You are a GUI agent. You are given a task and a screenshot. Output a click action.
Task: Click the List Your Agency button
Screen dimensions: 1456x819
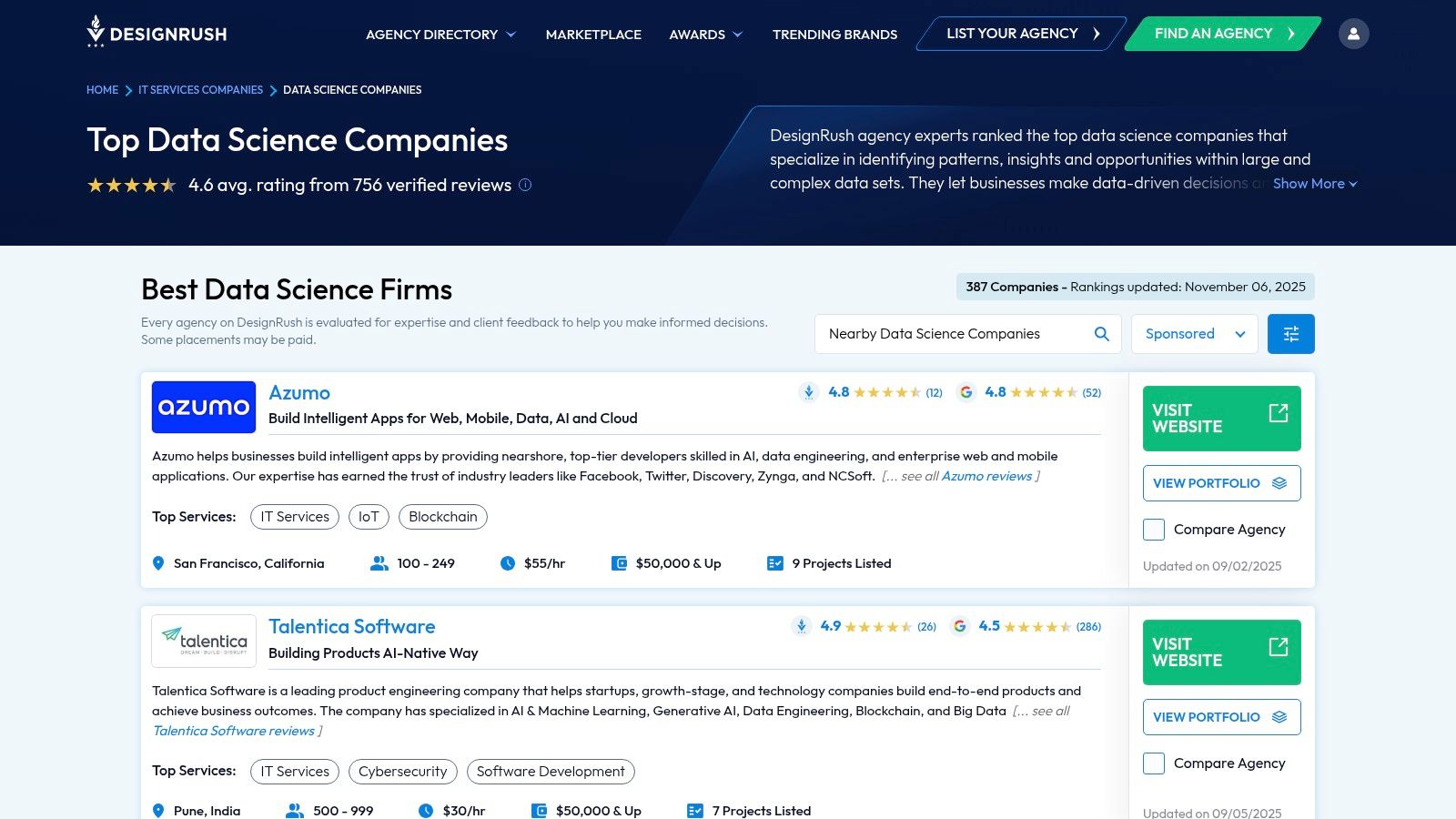point(1022,34)
